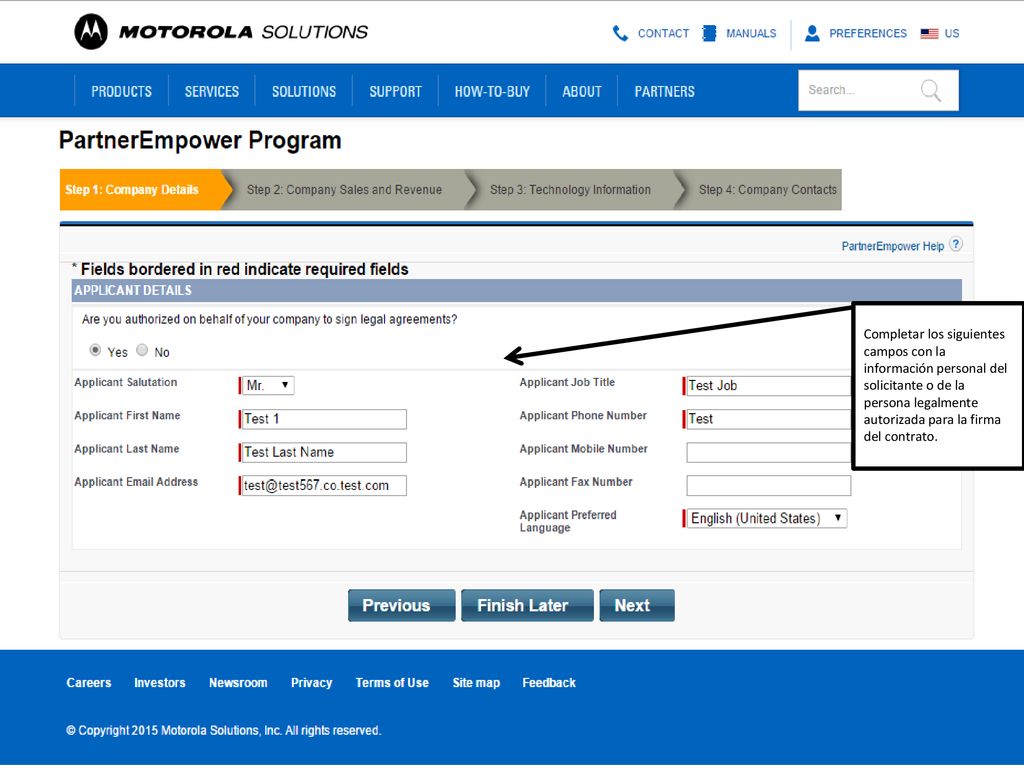Open the Privacy footer link
Image resolution: width=1024 pixels, height=768 pixels.
pyautogui.click(x=312, y=682)
